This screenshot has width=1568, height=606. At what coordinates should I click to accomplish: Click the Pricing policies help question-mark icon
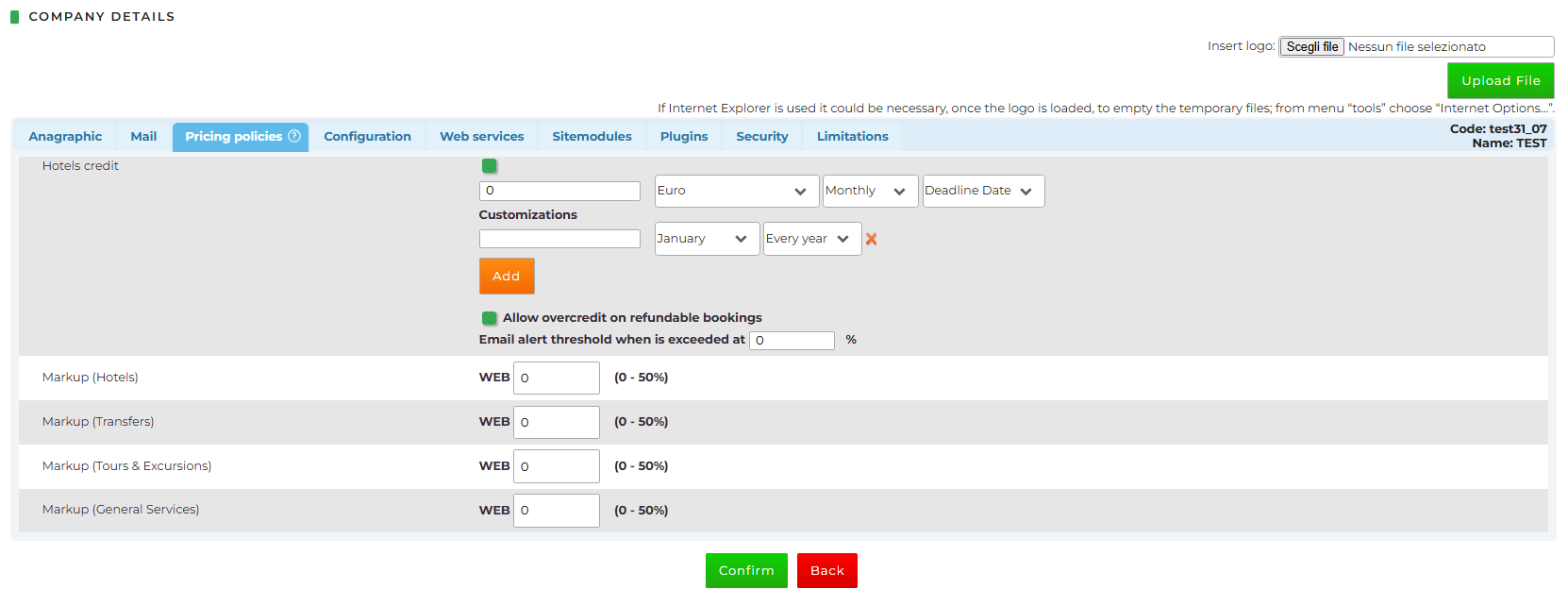coord(294,136)
